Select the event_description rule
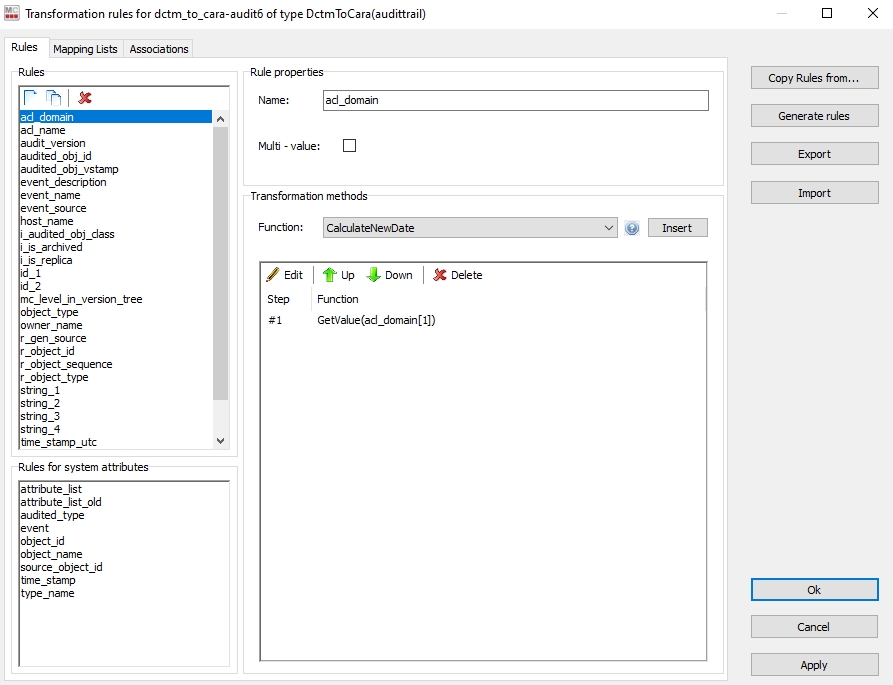The width and height of the screenshot is (893, 685). click(63, 182)
